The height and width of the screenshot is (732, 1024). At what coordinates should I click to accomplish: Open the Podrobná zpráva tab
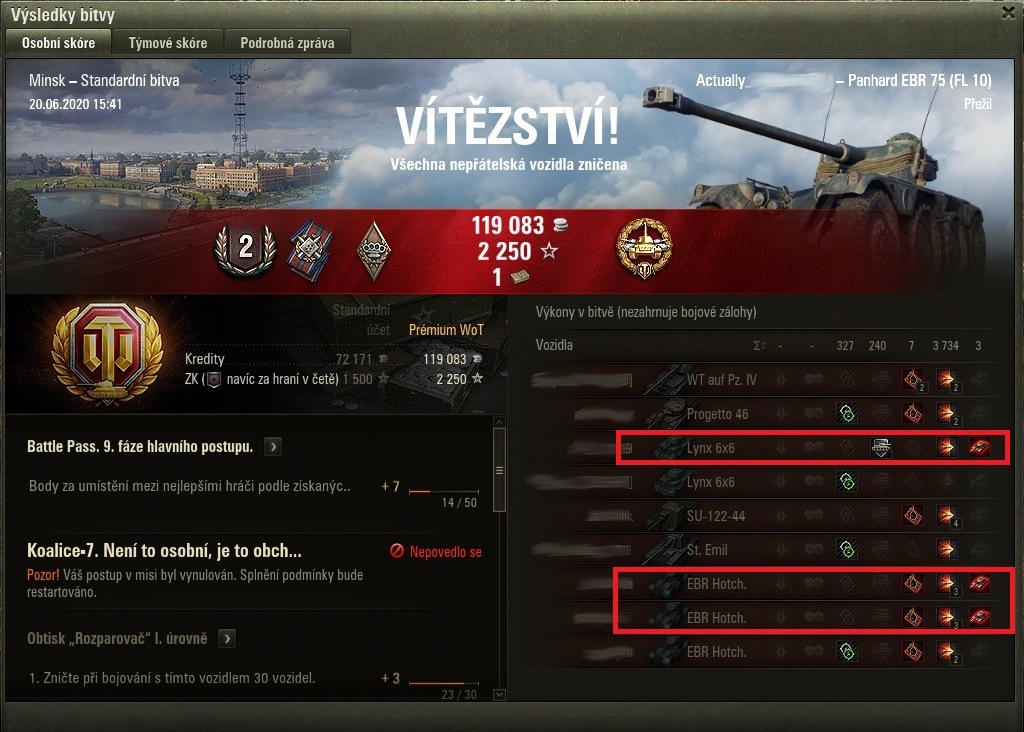(287, 43)
